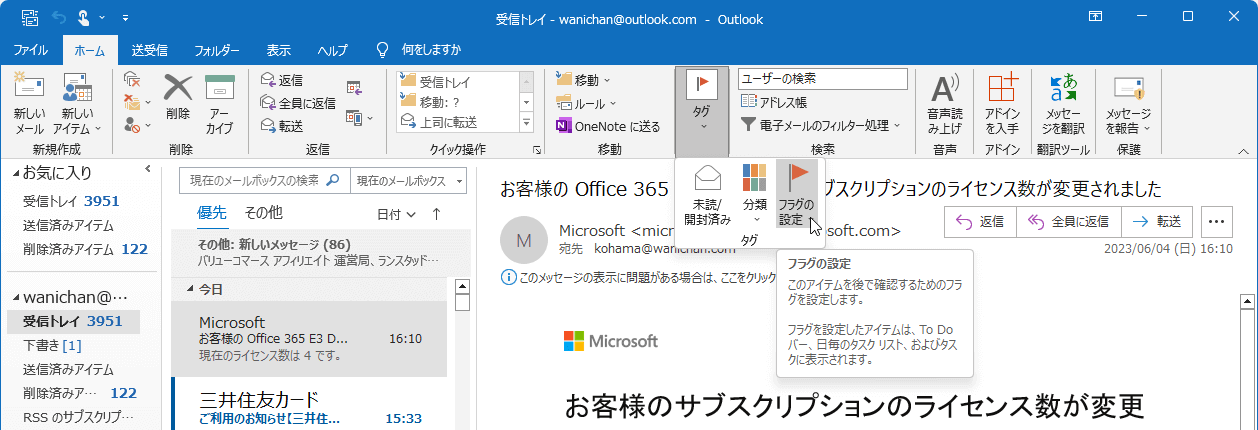This screenshot has width=1258, height=430.
Task: Switch to the ヘルプ tab
Action: [333, 50]
